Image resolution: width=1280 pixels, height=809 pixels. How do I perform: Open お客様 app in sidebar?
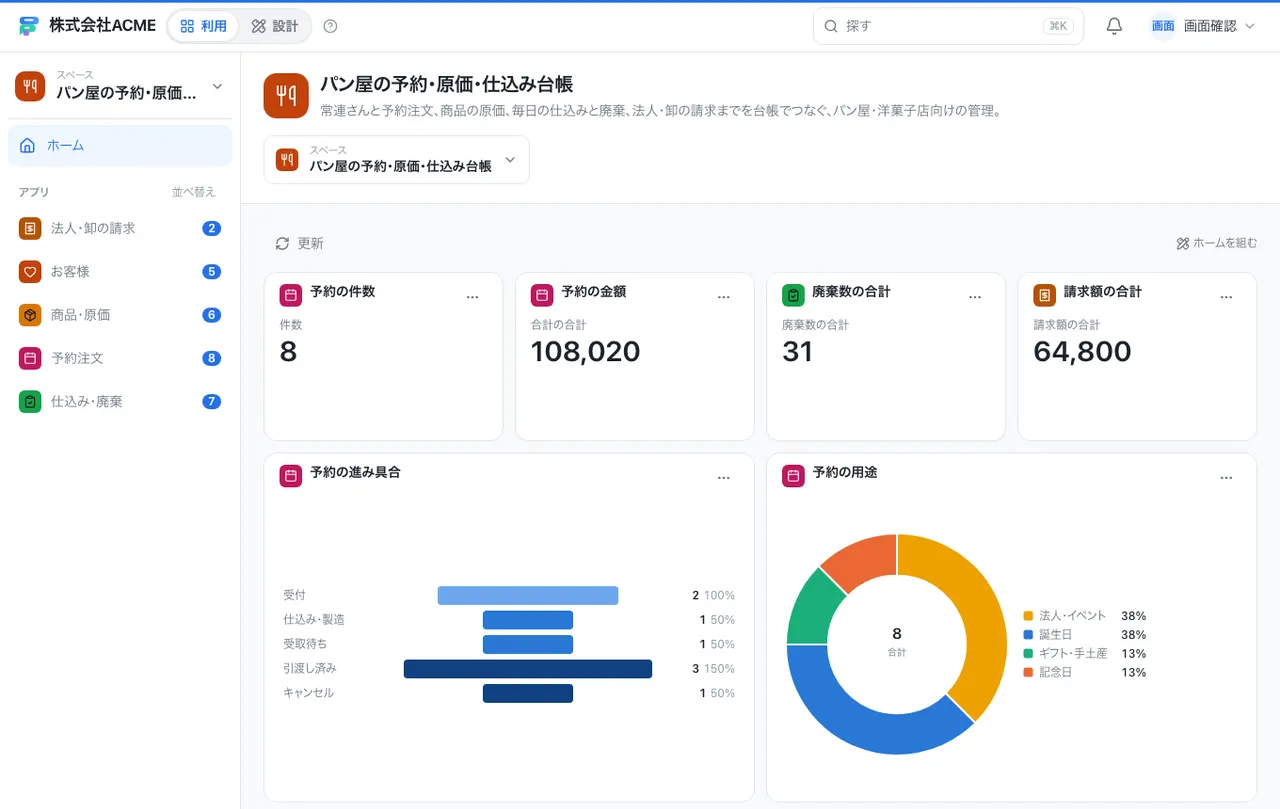(120, 271)
